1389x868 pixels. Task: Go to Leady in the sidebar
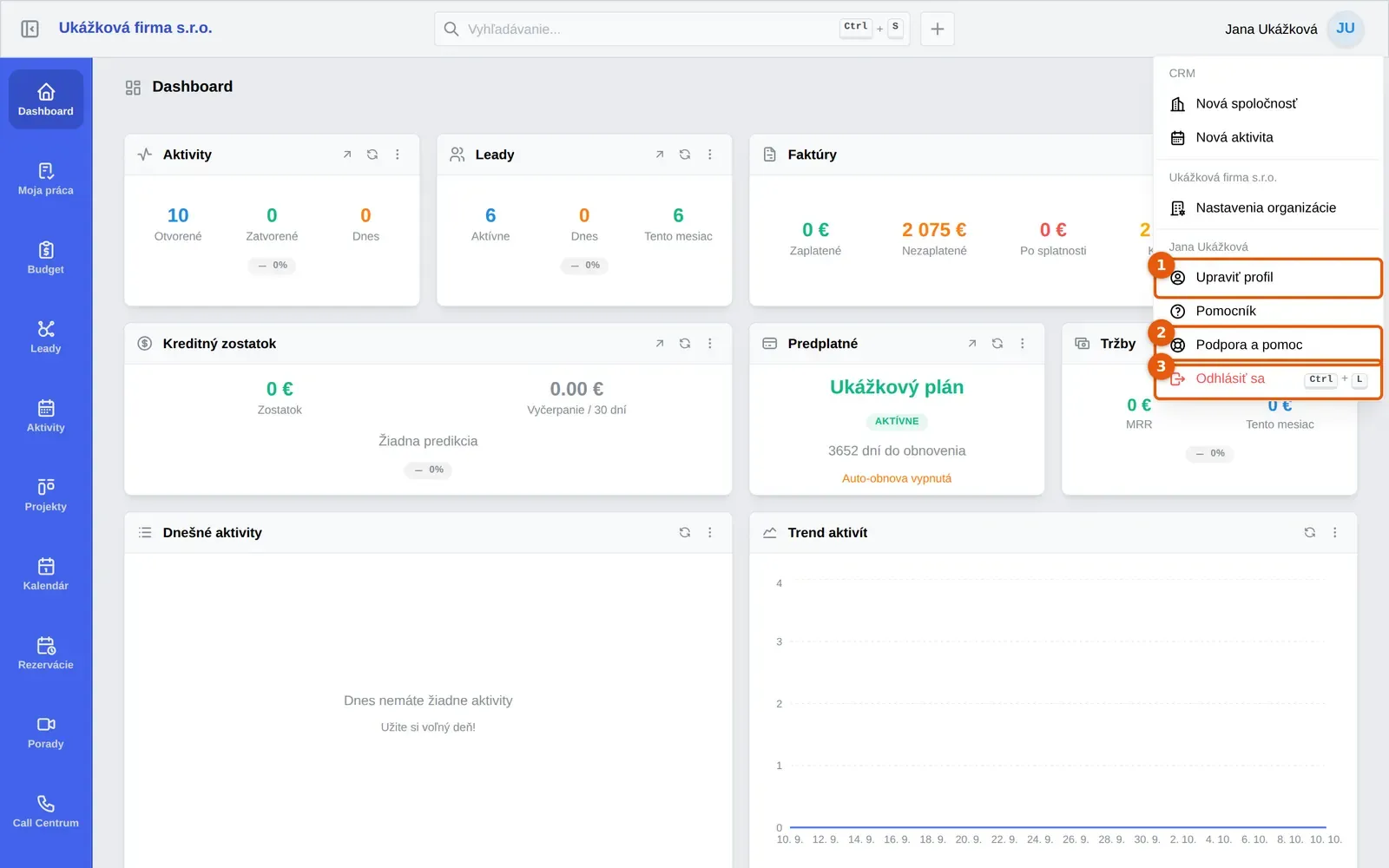[46, 337]
